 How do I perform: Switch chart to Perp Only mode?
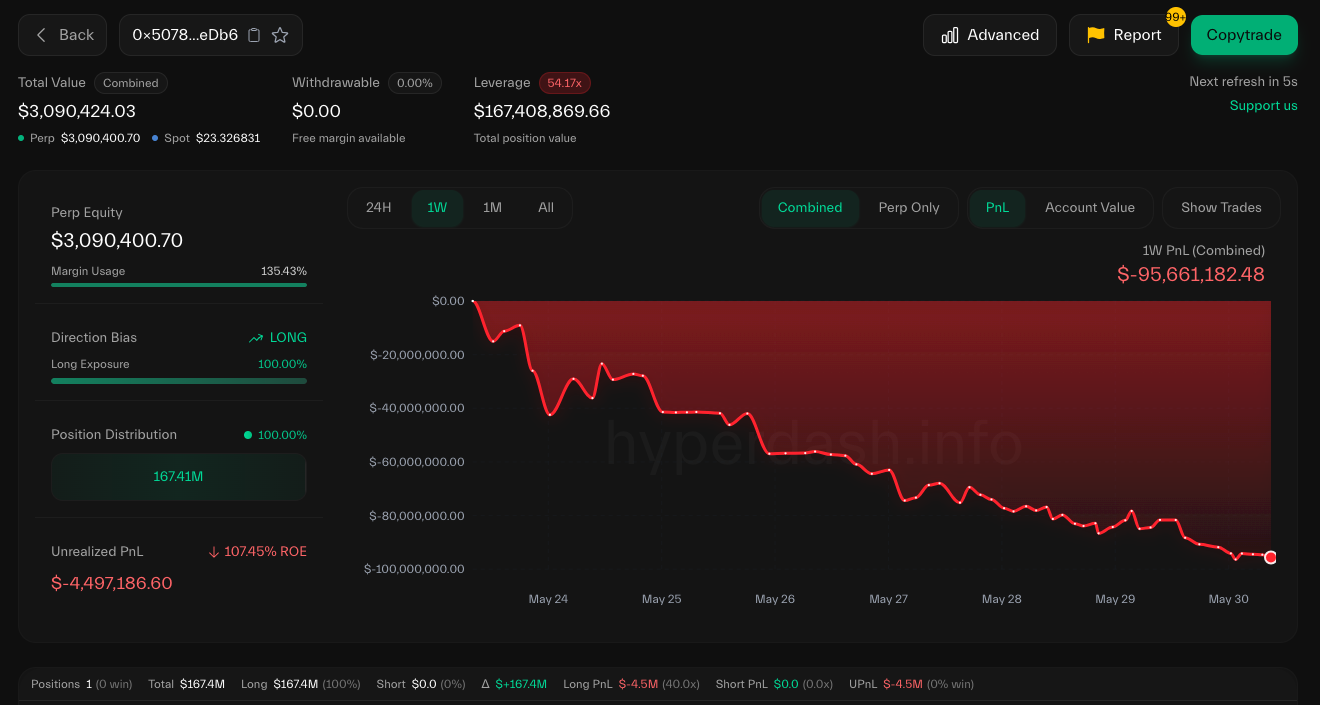pos(908,208)
